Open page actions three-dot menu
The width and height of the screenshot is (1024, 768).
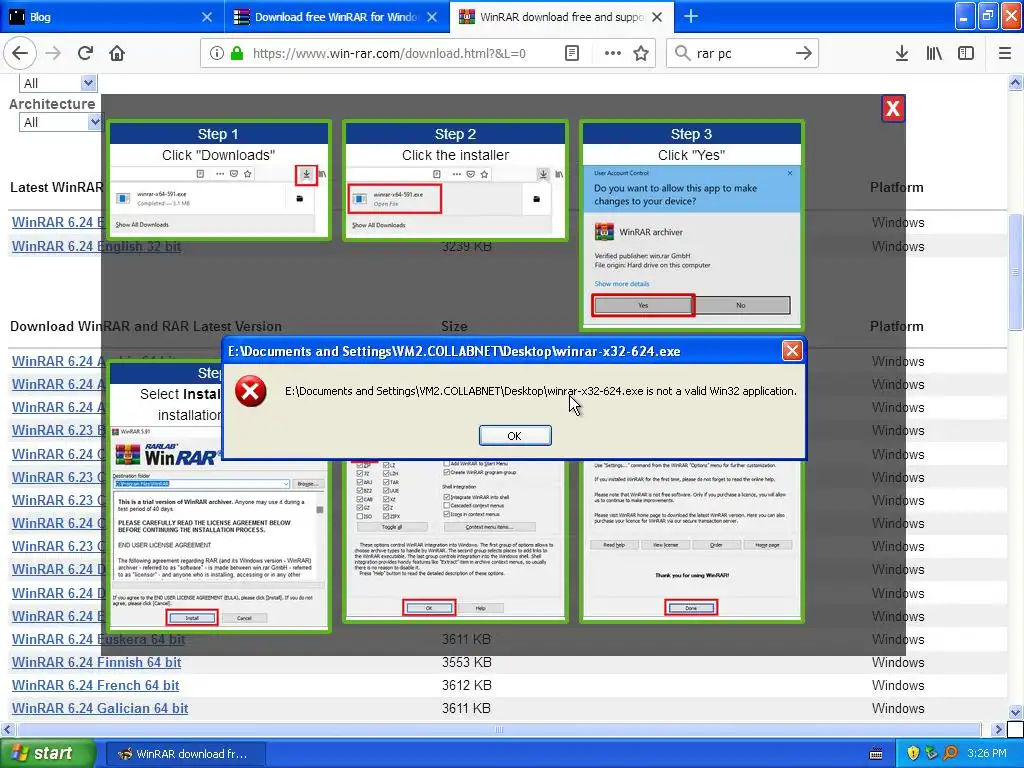coord(612,53)
